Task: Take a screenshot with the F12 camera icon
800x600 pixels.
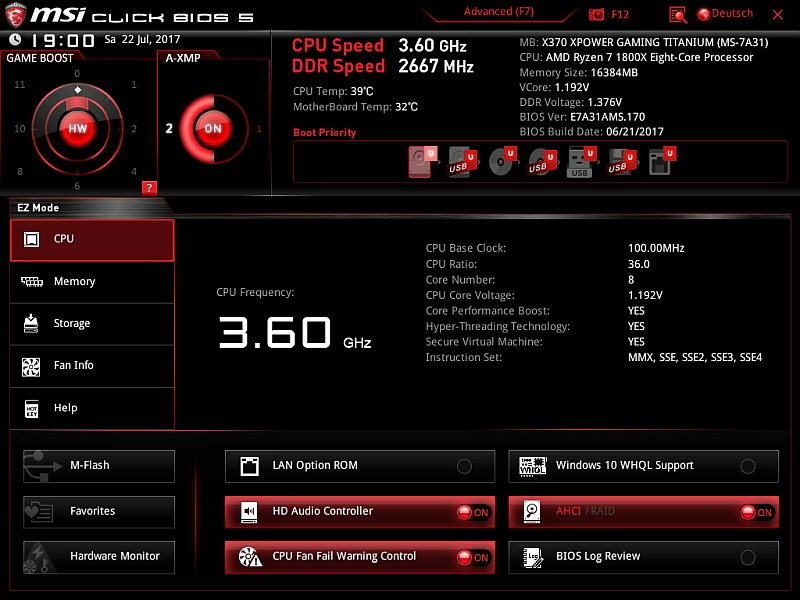Action: 596,14
